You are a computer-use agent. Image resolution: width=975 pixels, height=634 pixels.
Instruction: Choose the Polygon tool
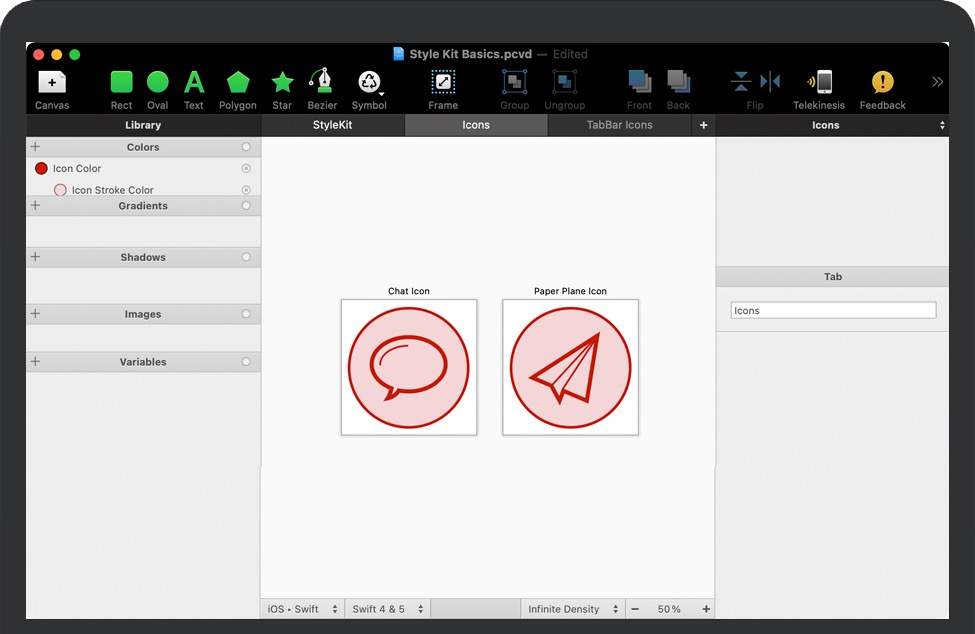(237, 83)
